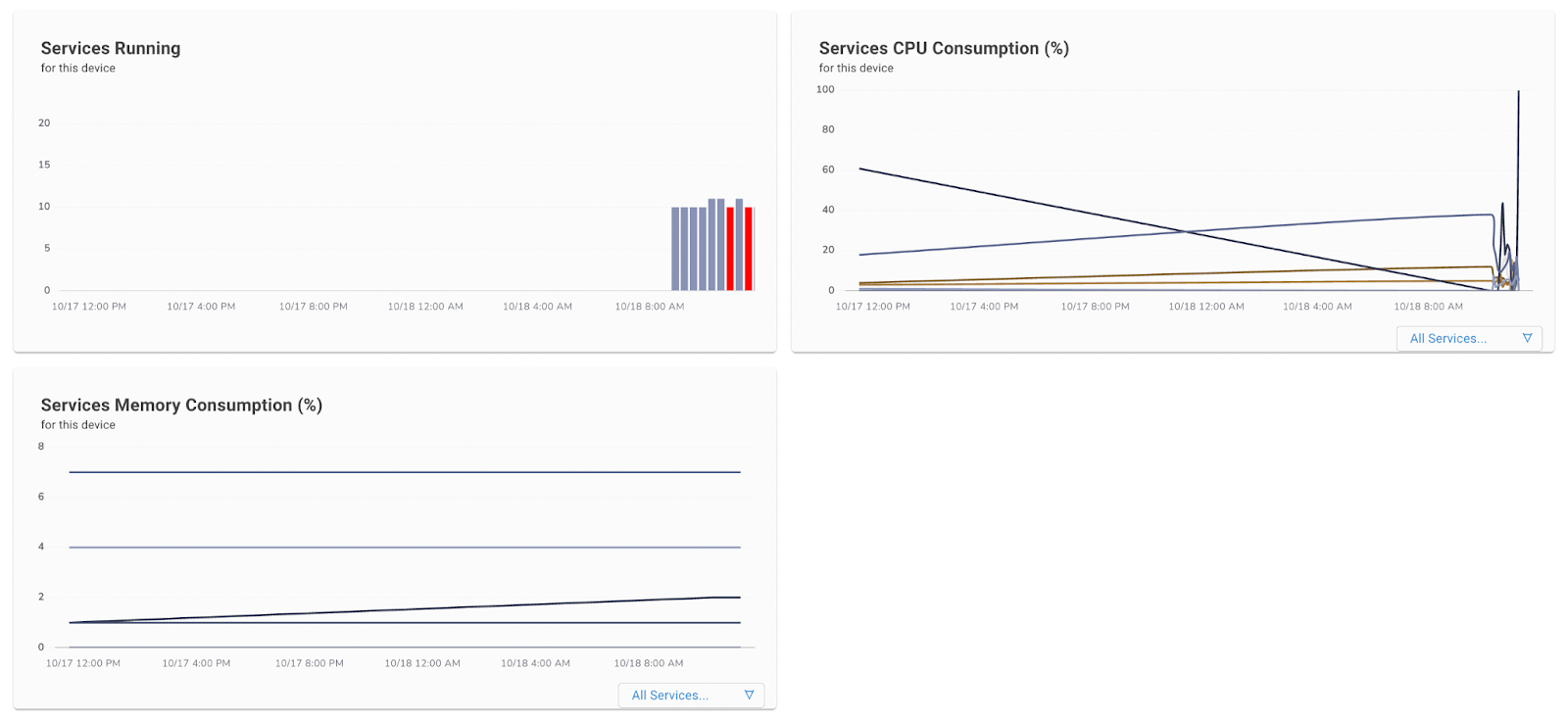
Task: Click the Services Running chart title
Action: point(111,48)
